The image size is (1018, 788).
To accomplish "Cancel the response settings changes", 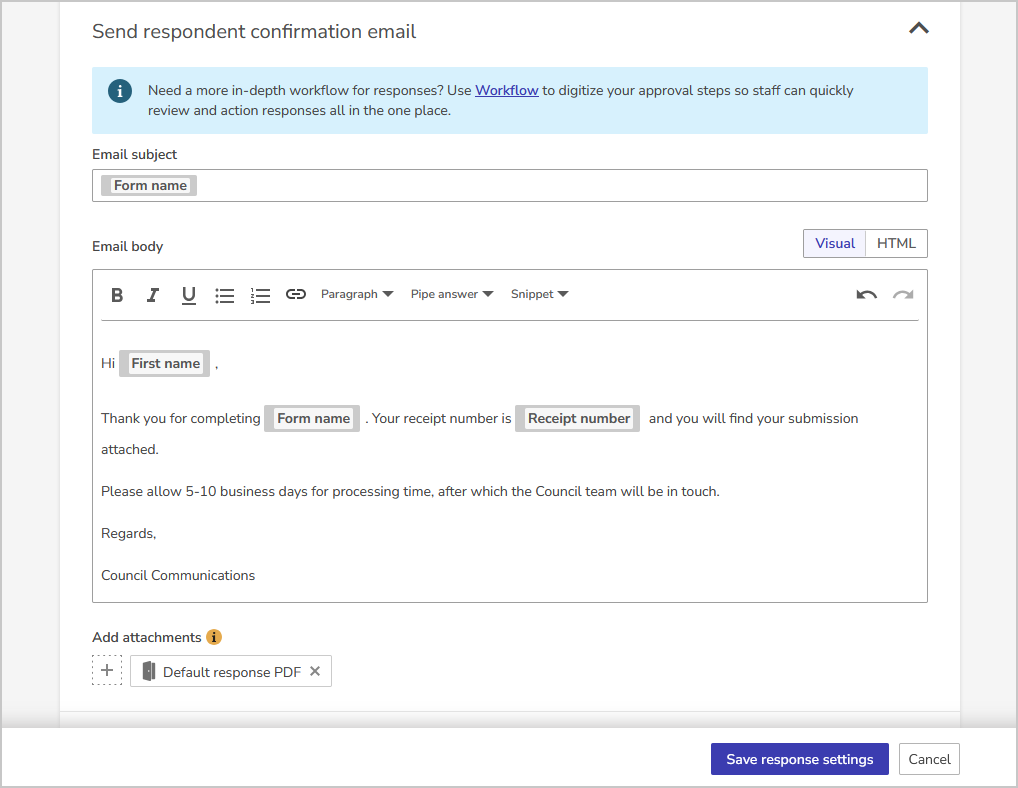I will (x=929, y=759).
